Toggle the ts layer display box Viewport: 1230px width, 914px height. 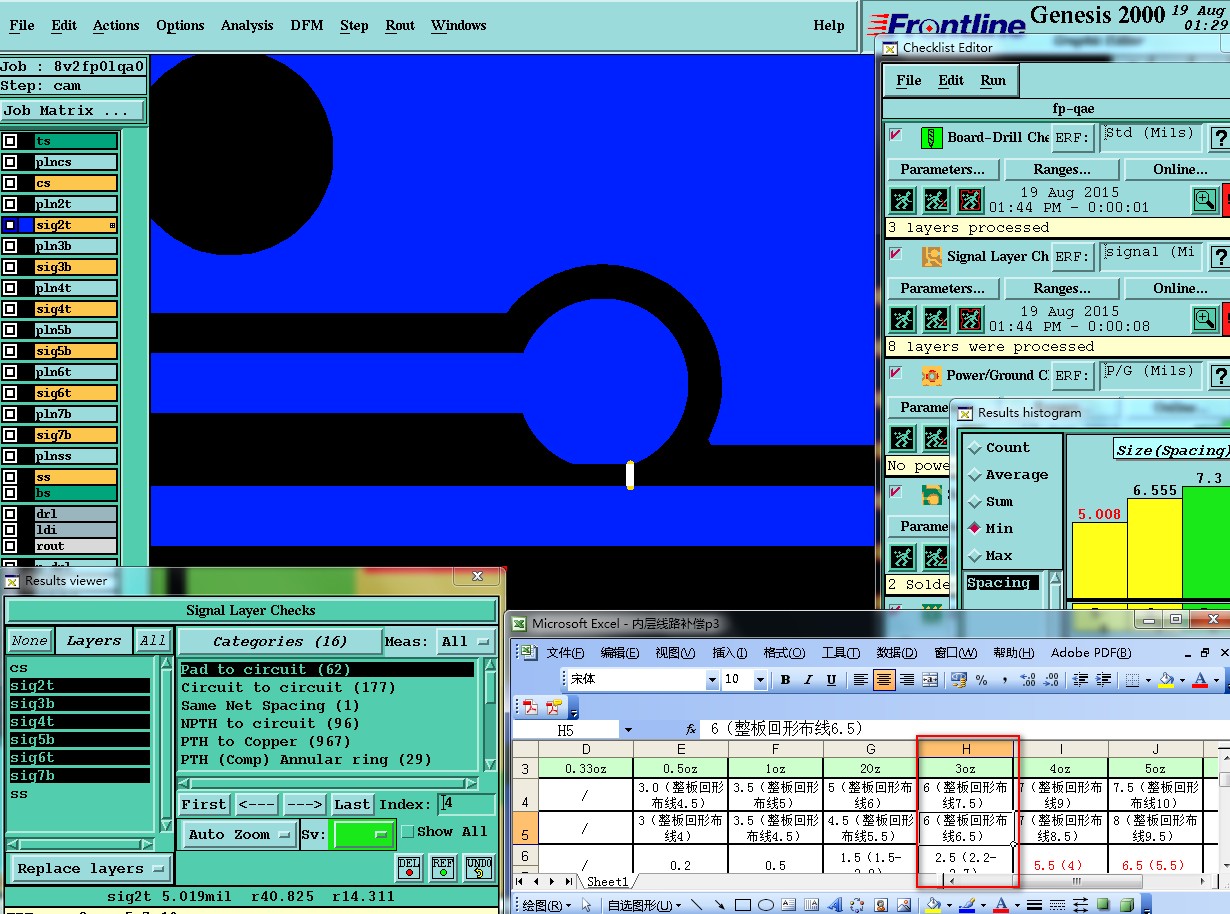10,141
